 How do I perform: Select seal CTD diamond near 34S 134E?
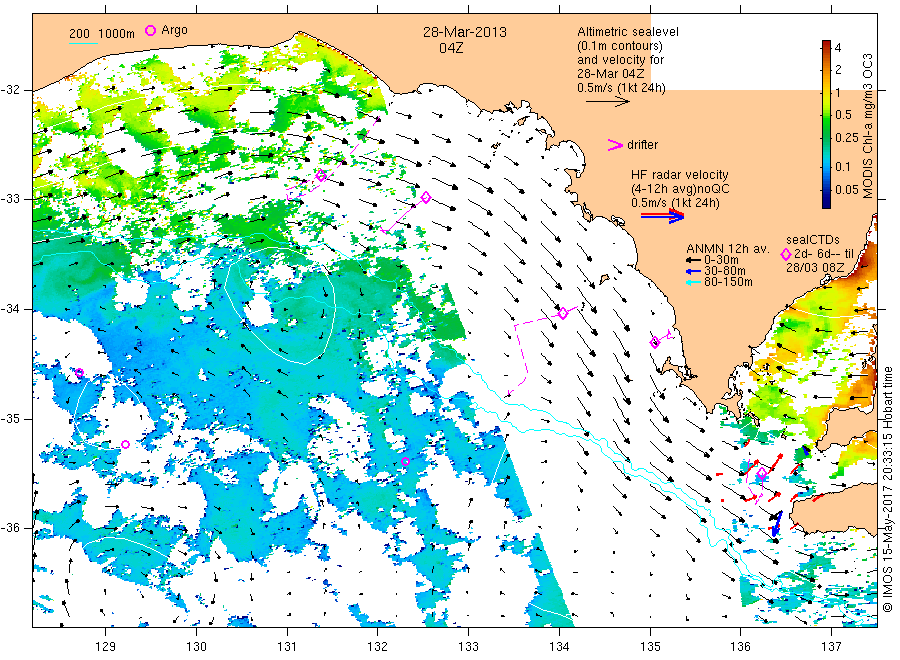(x=563, y=313)
